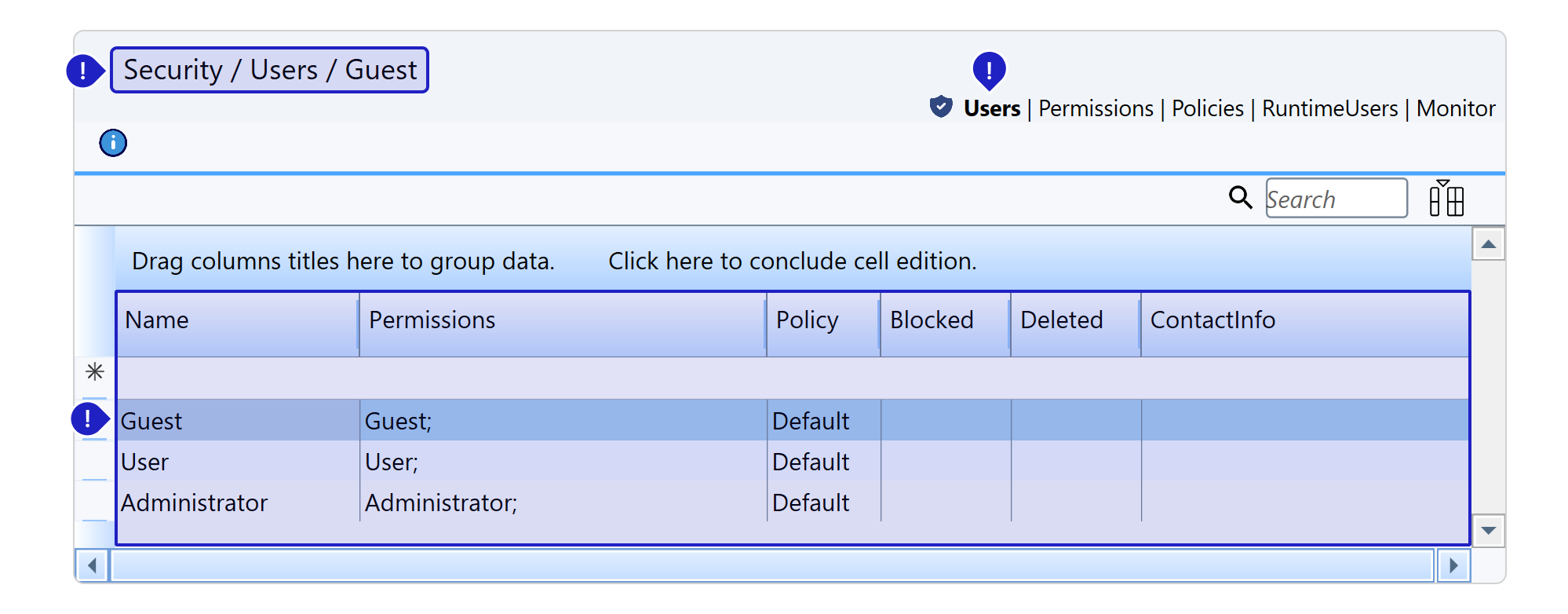Click the alert marker beside breadcrumb title
This screenshot has width=1568, height=614.
(x=83, y=71)
